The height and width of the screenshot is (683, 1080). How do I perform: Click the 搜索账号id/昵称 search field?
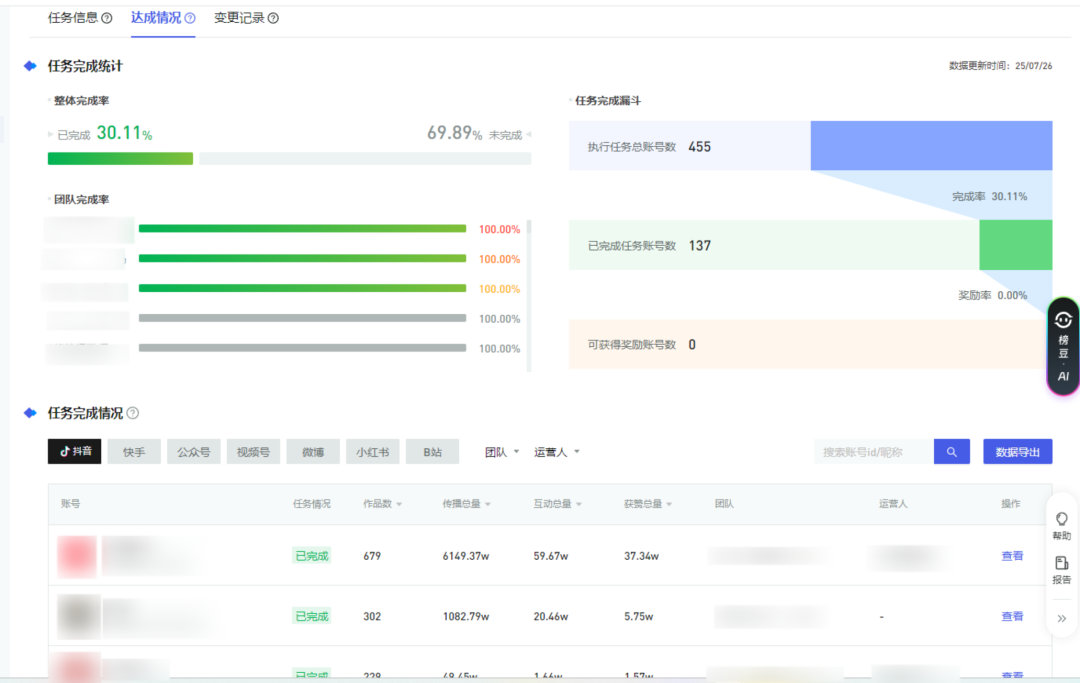[873, 452]
